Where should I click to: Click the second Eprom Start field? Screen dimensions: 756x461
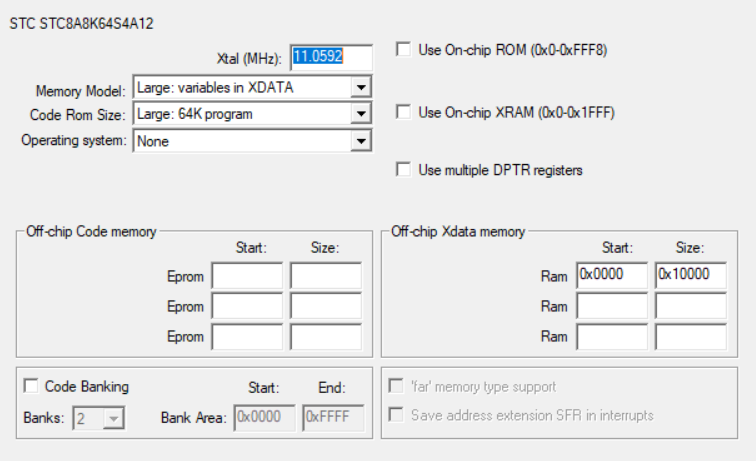[247, 306]
